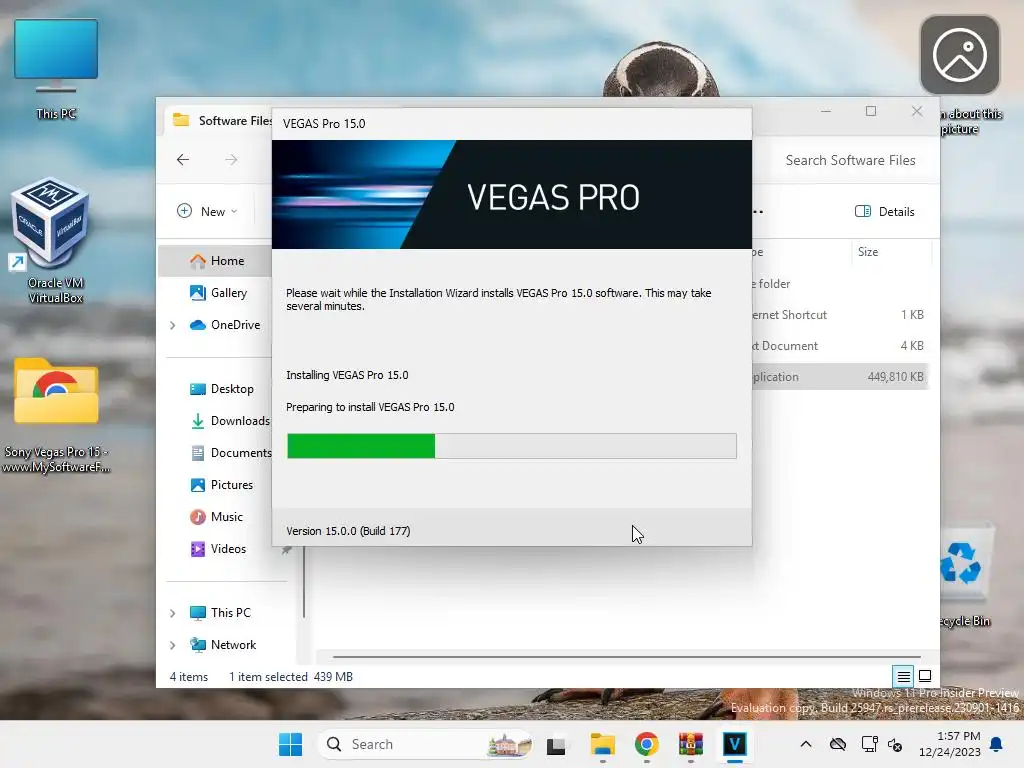This screenshot has width=1024, height=768.
Task: Open Oracle VM VirtualBox desktop shortcut
Action: point(51,240)
